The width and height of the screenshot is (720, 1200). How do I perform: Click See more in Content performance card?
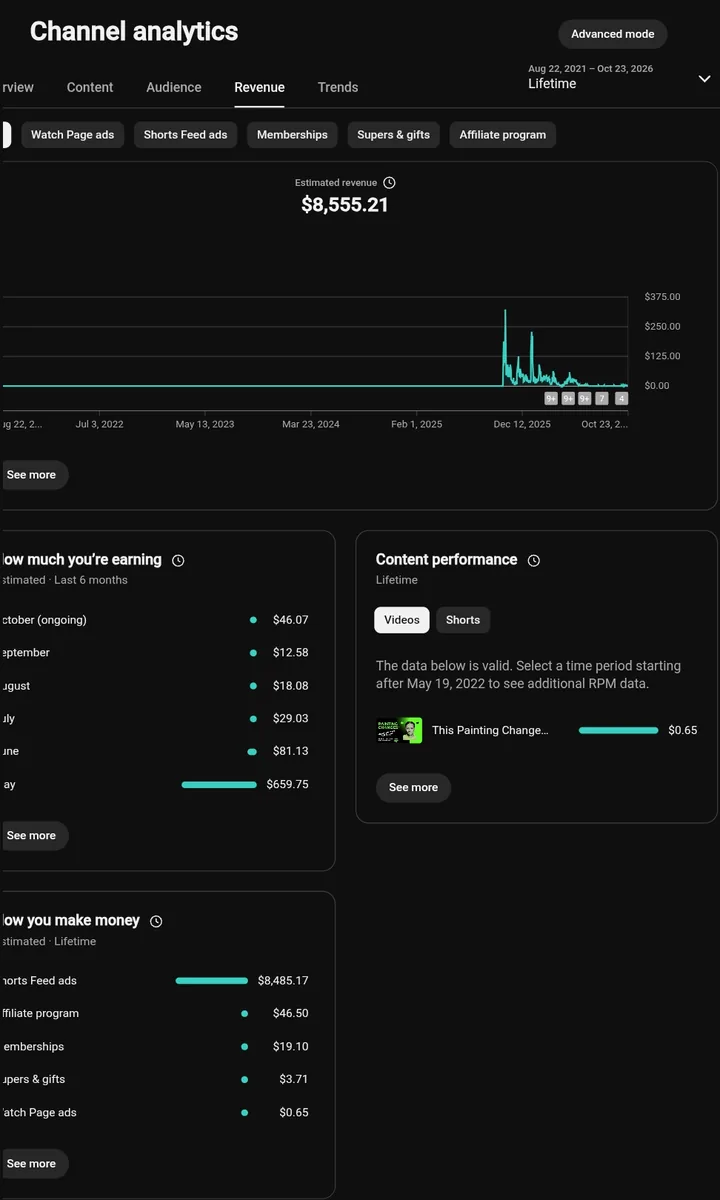[x=413, y=788]
